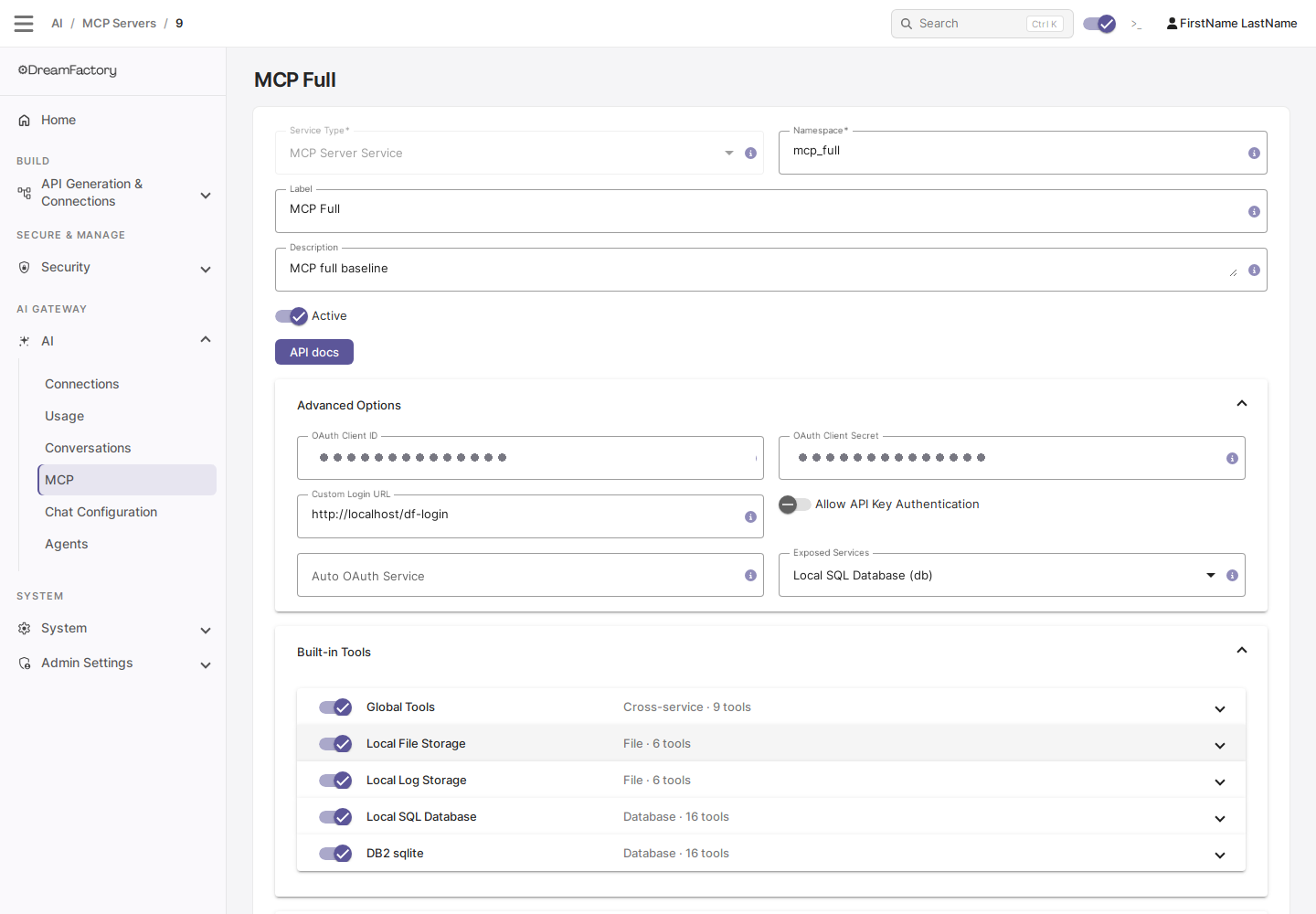Click the Home house icon

pos(25,120)
